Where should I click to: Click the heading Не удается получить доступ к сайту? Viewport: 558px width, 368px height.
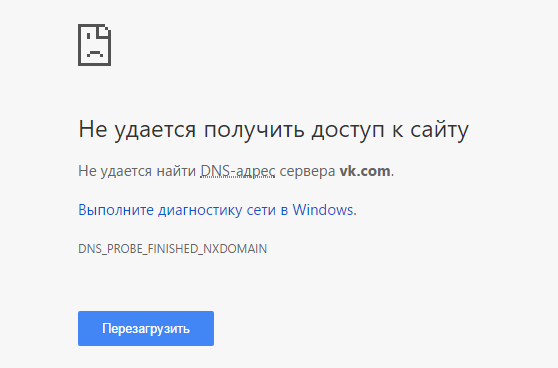pyautogui.click(x=273, y=130)
